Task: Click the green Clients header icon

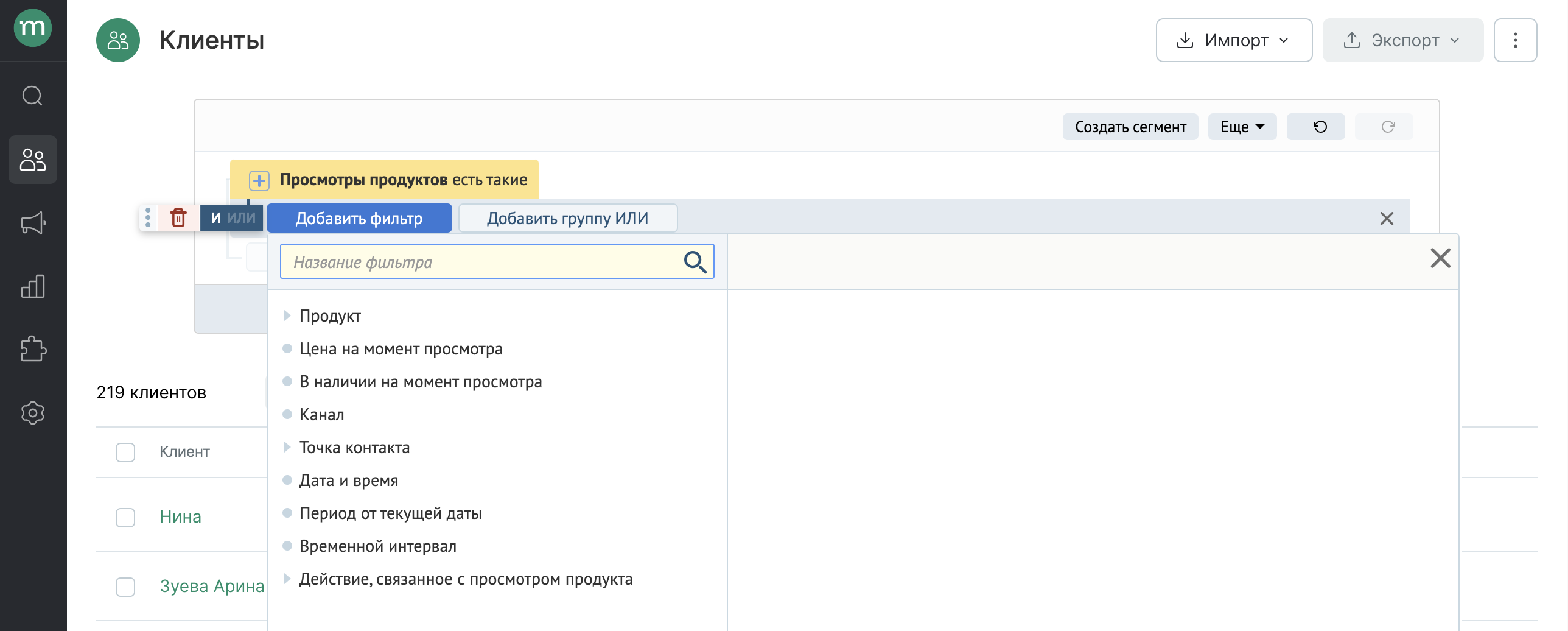Action: pyautogui.click(x=118, y=40)
